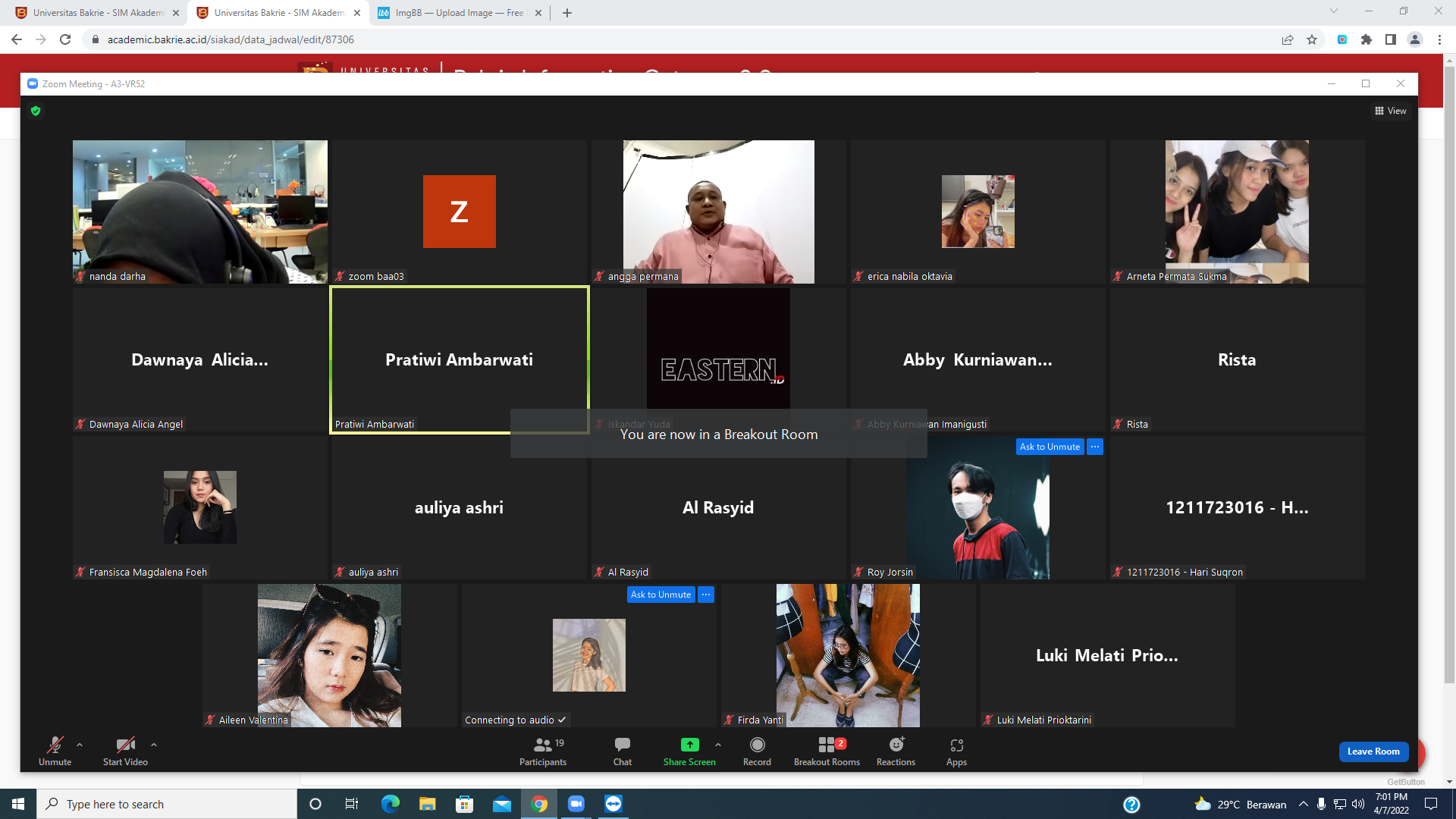Launch Microsoft Edge from taskbar
Screen dimensions: 1456x819
(x=390, y=804)
